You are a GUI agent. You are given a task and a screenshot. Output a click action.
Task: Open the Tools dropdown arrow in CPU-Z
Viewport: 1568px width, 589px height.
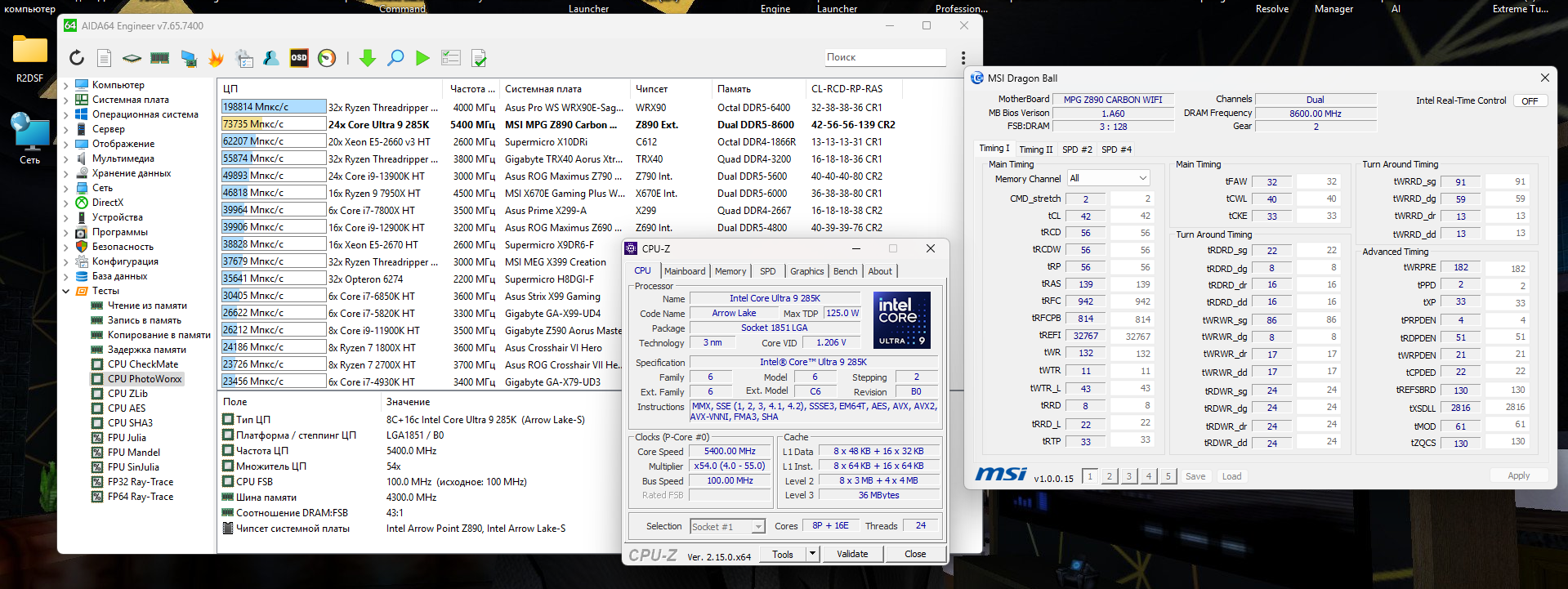click(812, 554)
